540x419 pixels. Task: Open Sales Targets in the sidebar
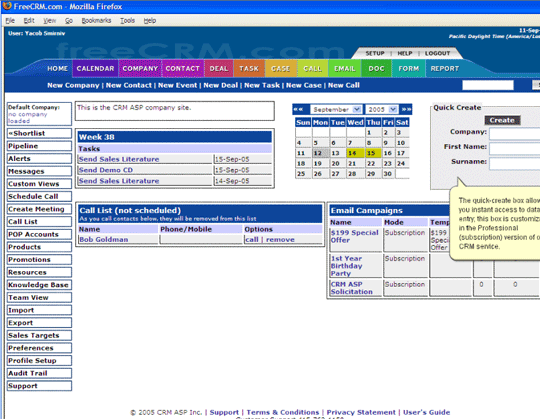pyautogui.click(x=39, y=335)
